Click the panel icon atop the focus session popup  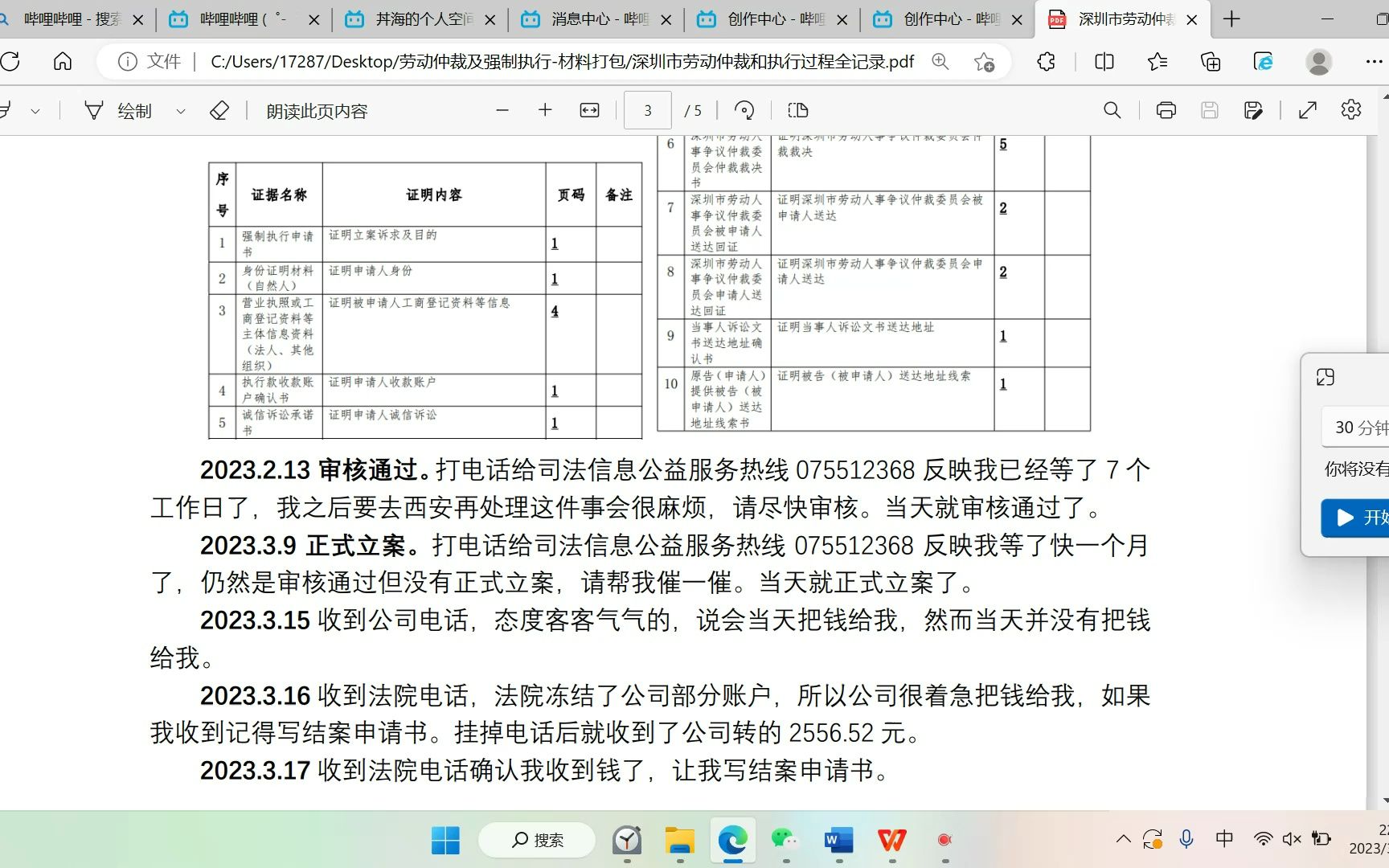pyautogui.click(x=1325, y=378)
